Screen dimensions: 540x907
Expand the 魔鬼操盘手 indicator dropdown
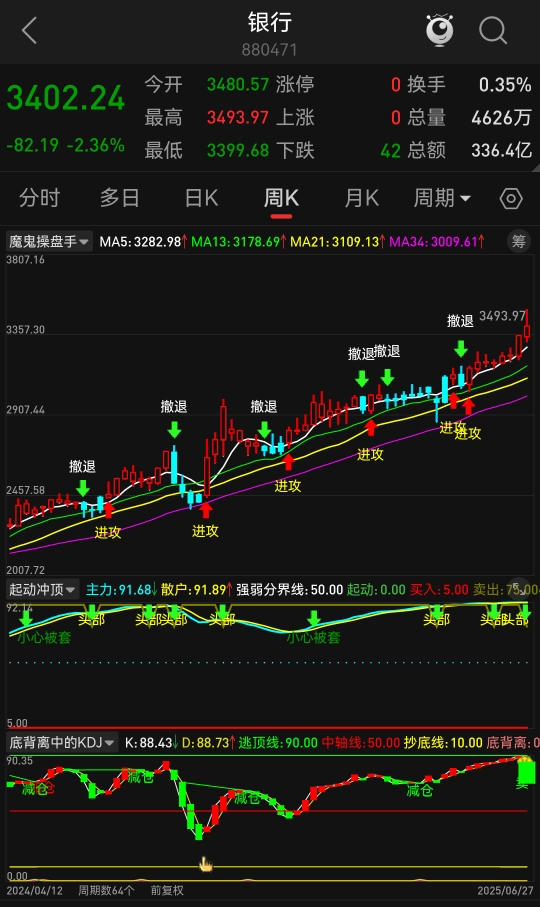coord(49,241)
